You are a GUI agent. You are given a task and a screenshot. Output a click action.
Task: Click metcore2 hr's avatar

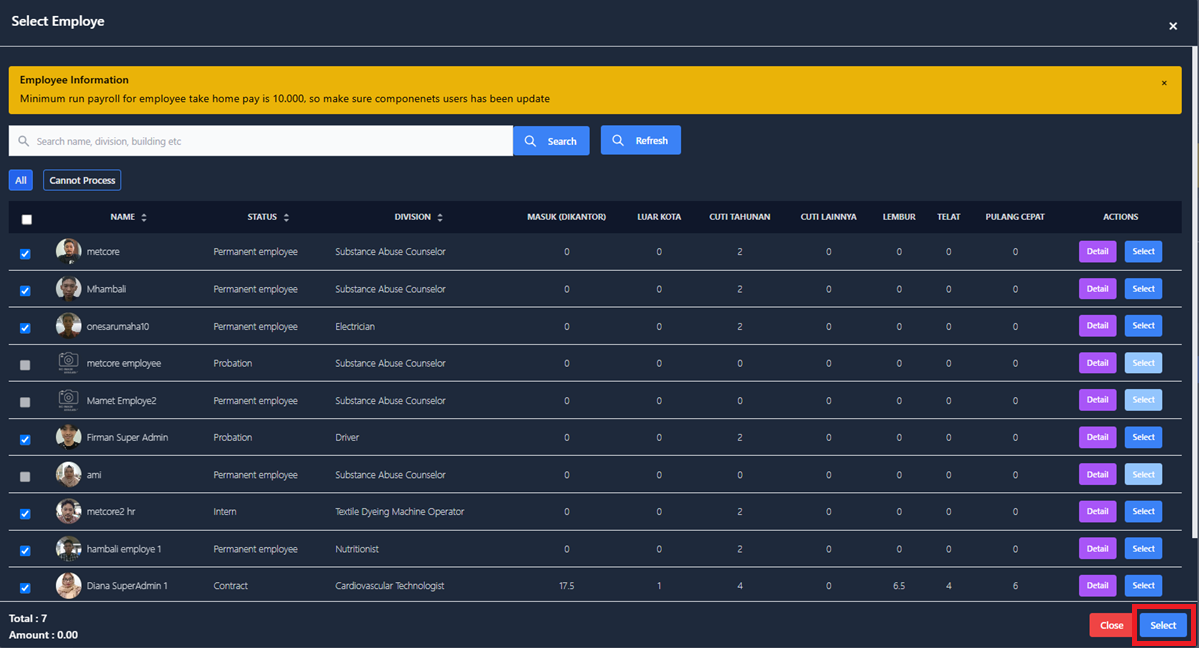(68, 511)
